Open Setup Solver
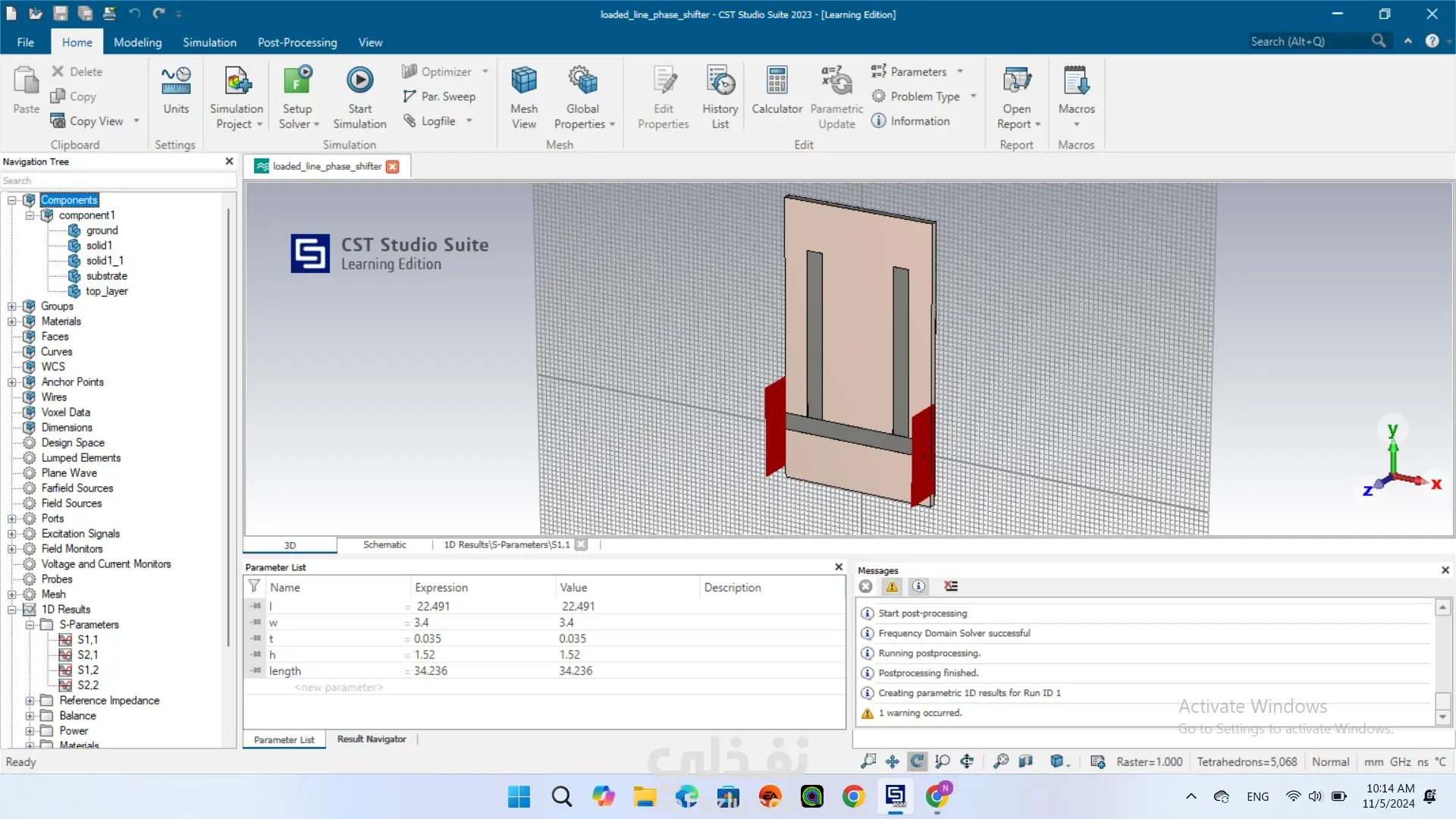 coord(297,98)
